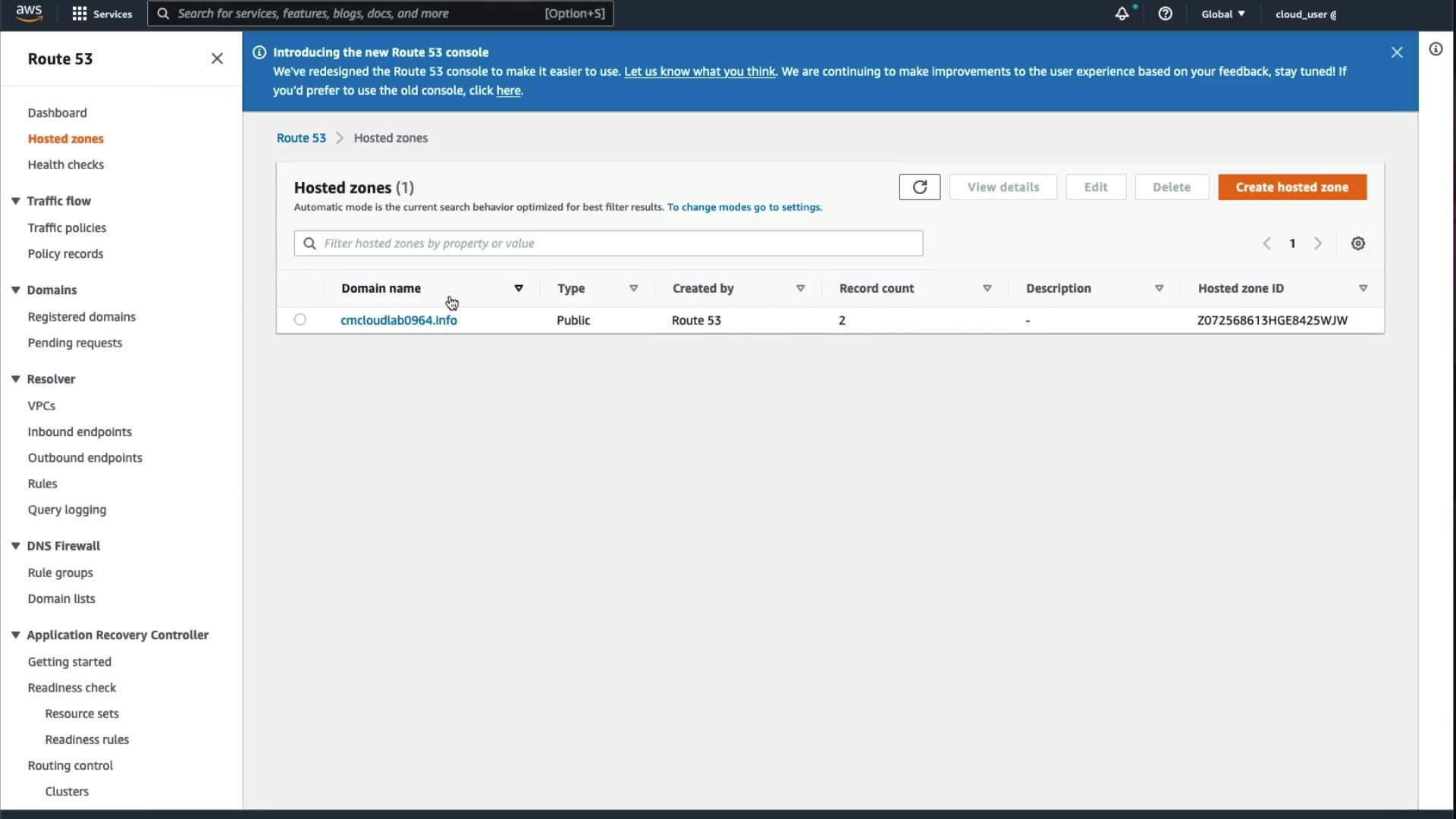Sort by Domain name column arrow
The image size is (1456, 819).
519,288
